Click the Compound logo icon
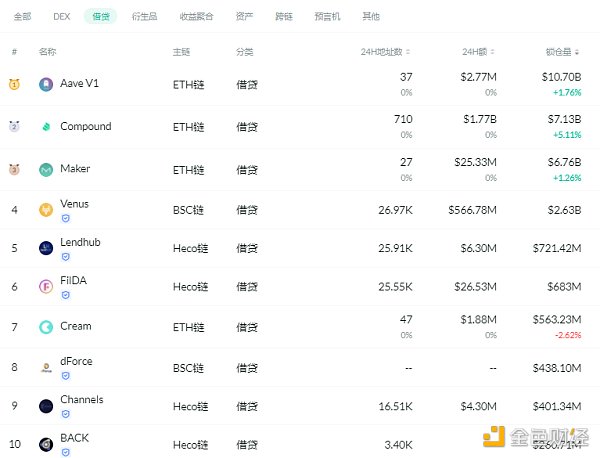Image resolution: width=600 pixels, height=458 pixels. click(x=46, y=127)
